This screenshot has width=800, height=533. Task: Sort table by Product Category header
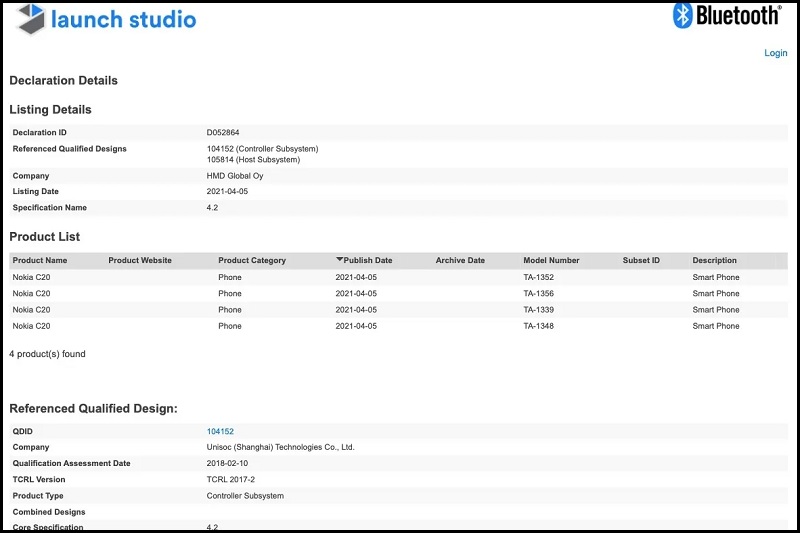[252, 260]
